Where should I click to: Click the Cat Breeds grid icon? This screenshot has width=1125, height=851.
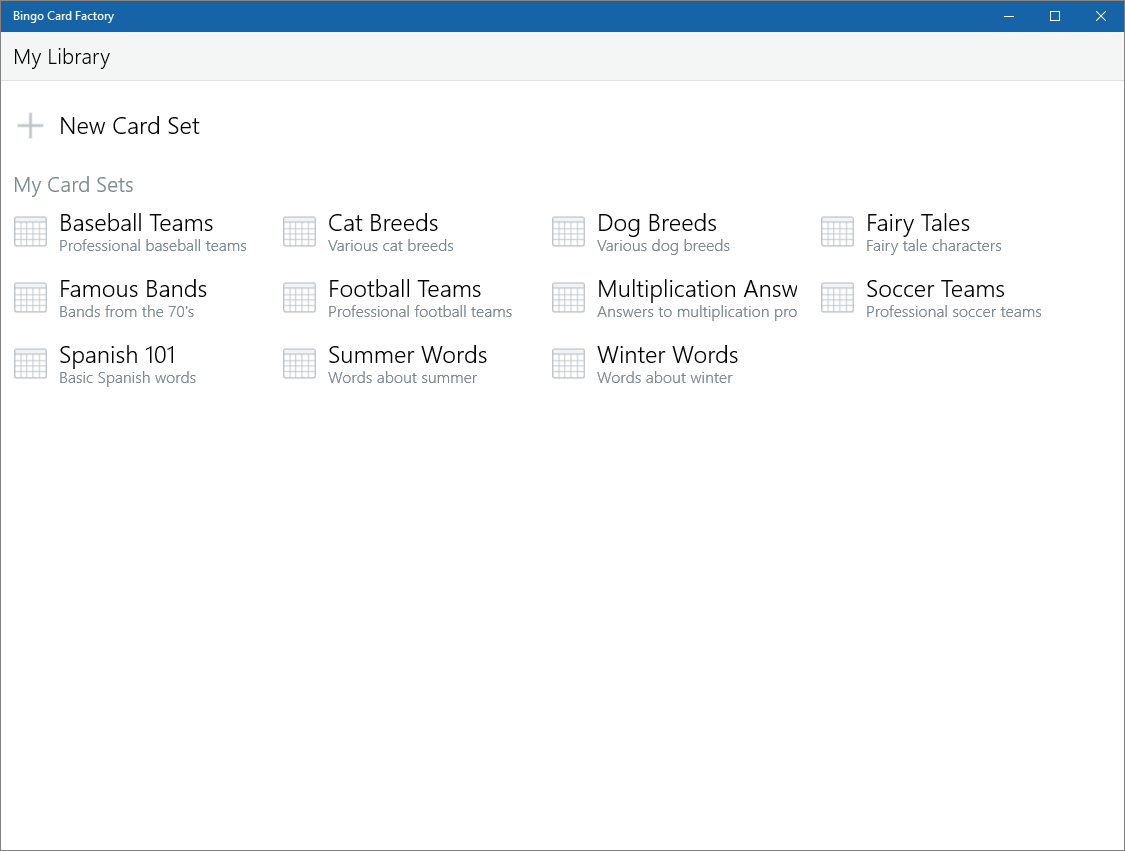[299, 232]
